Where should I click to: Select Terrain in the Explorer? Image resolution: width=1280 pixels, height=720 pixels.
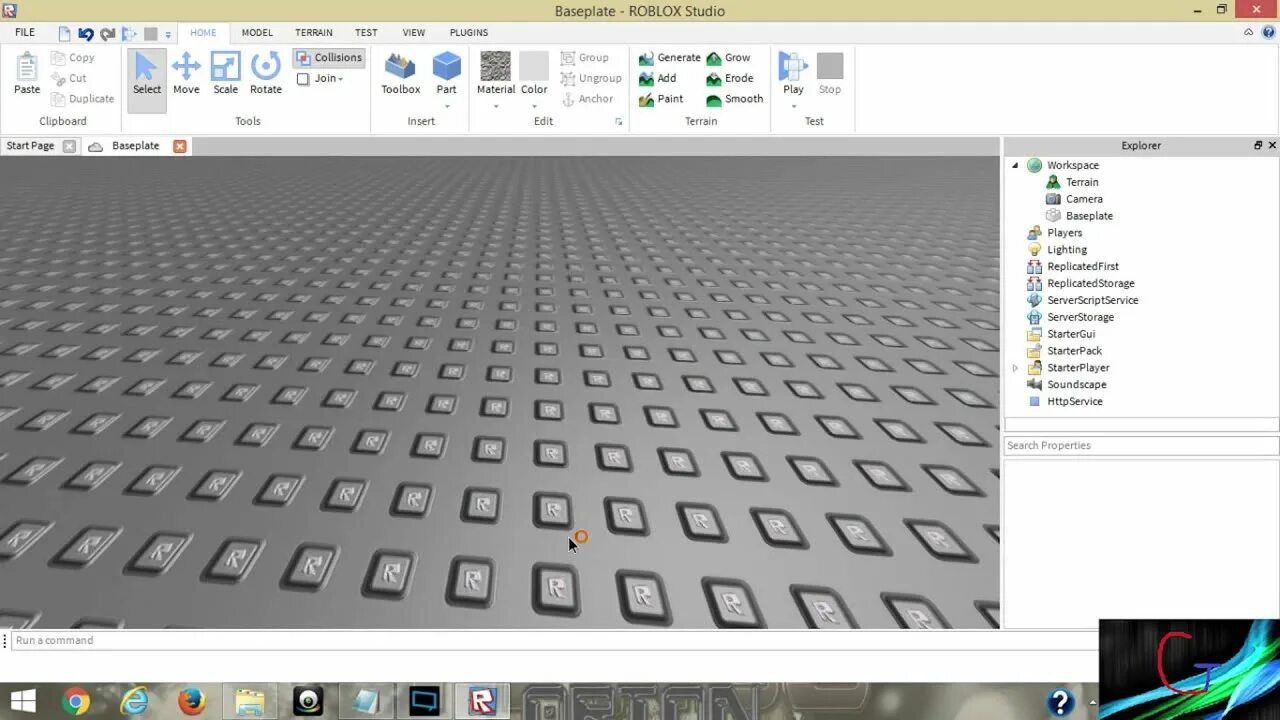point(1082,182)
